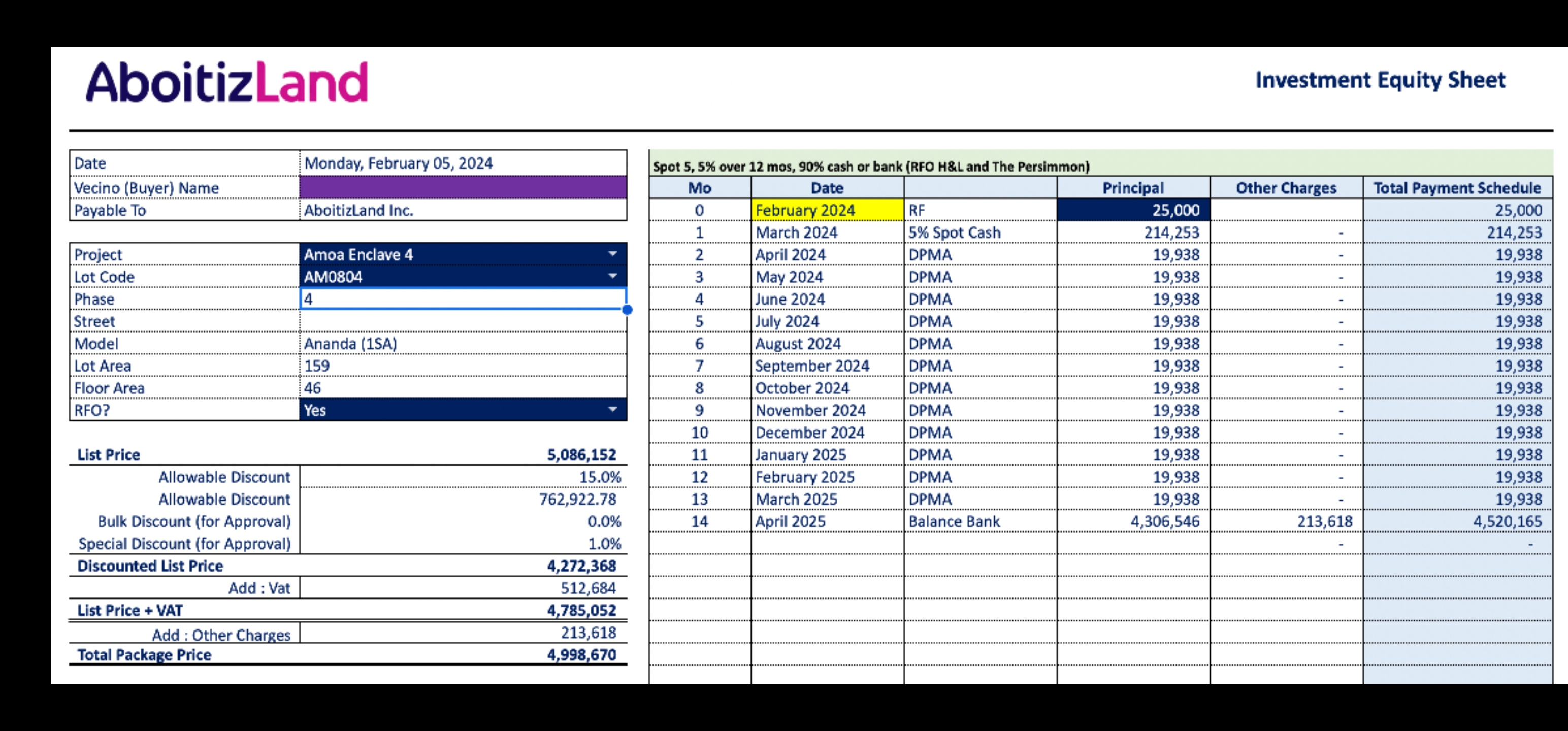Viewport: 1568px width, 731px height.
Task: Select the 'RF' label cell
Action: click(x=980, y=210)
